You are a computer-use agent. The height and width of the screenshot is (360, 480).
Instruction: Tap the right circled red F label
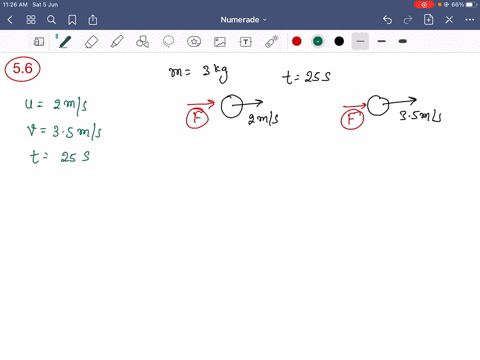(x=352, y=119)
